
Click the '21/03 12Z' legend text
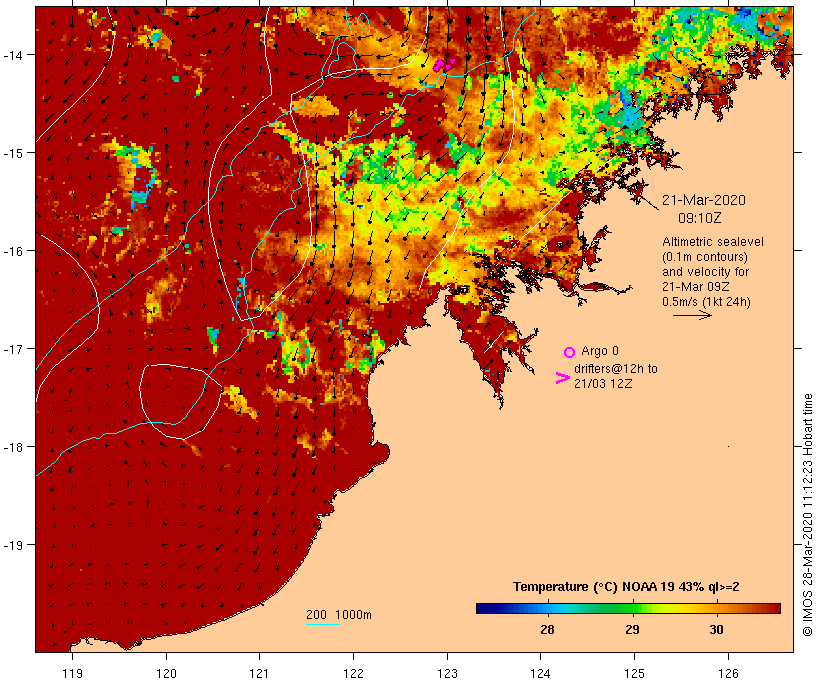(x=603, y=383)
